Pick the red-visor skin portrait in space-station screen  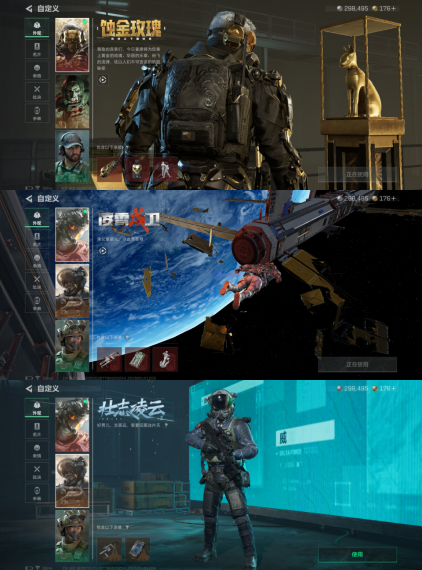72,234
